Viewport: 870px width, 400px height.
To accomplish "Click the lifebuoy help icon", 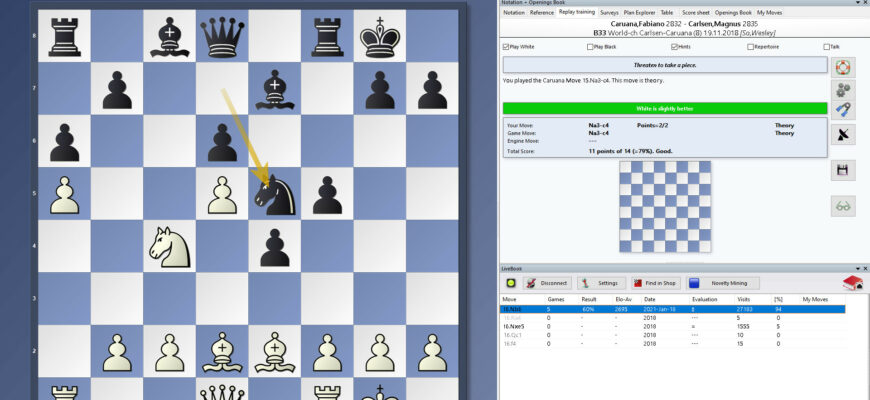I will 843,68.
